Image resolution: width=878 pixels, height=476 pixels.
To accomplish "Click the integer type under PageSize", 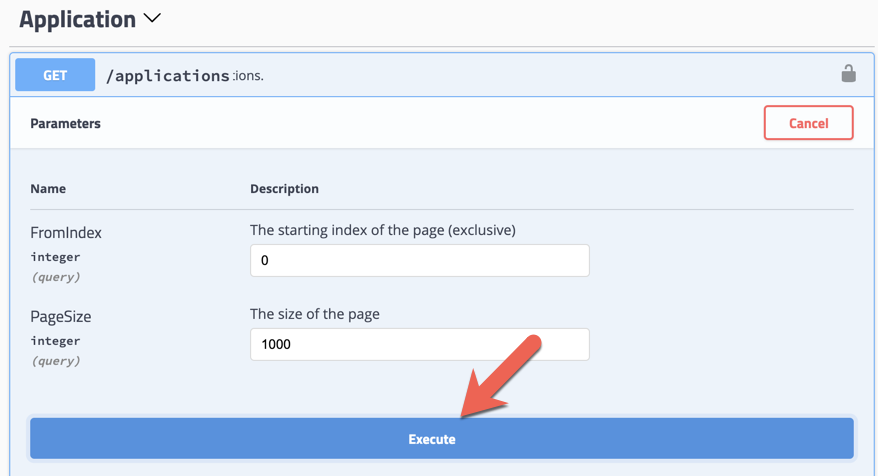I will [x=55, y=341].
